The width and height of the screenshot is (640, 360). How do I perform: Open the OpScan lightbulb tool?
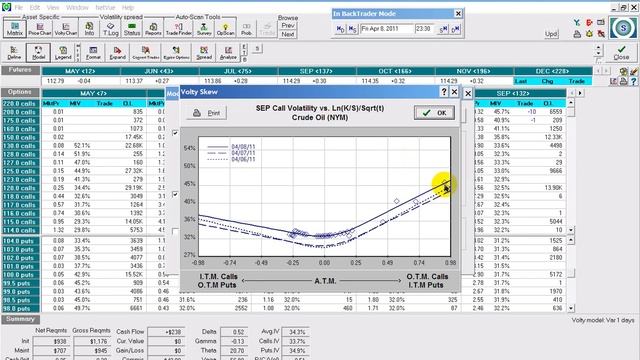tap(225, 29)
